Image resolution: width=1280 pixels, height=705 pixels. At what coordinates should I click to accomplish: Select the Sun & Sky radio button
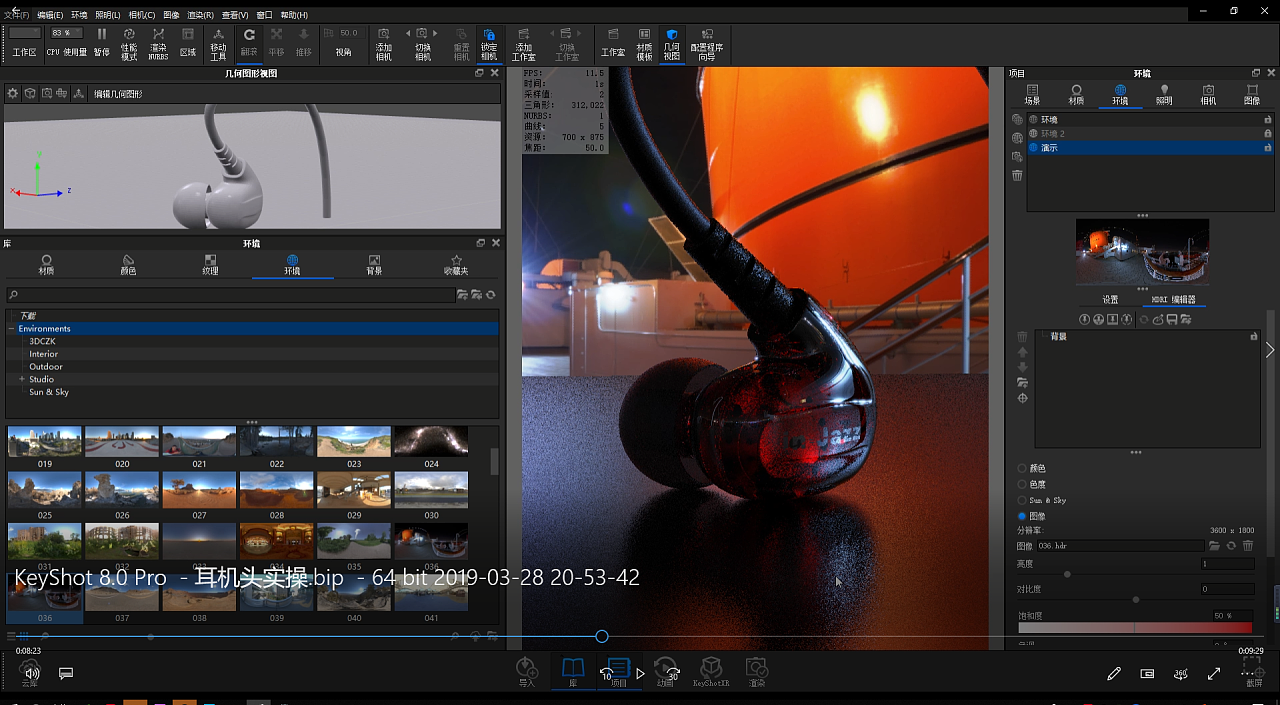point(1022,500)
